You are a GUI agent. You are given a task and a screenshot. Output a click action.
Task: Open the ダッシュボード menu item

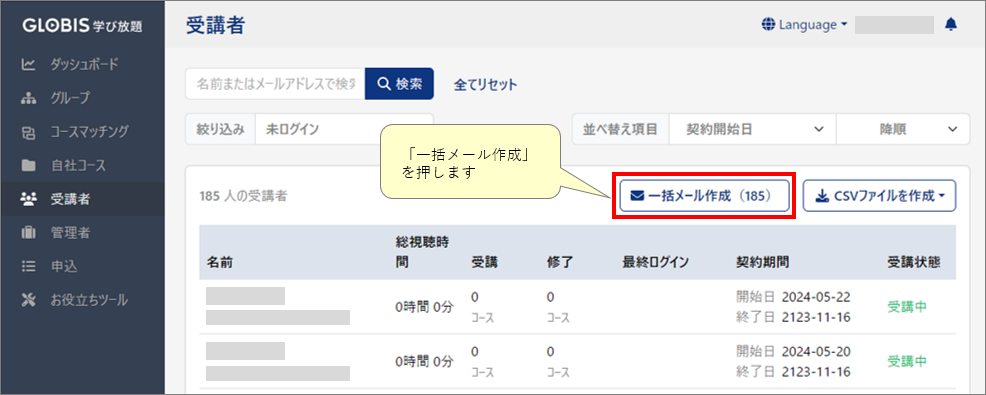click(x=85, y=64)
